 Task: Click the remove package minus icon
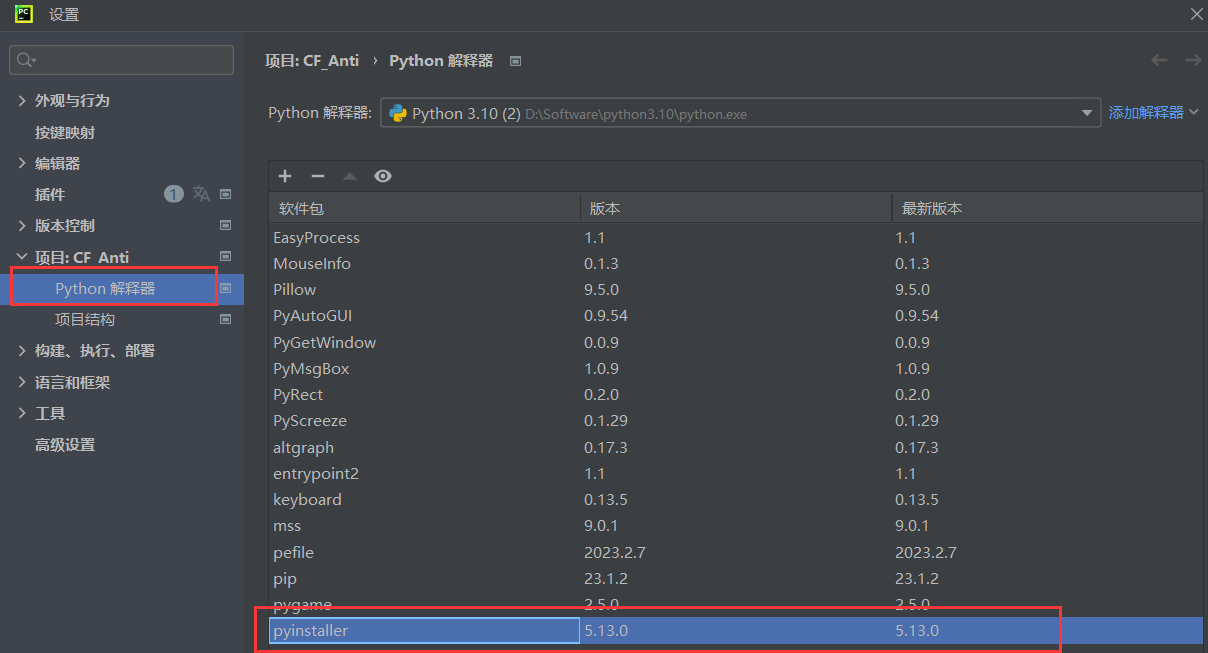[318, 176]
